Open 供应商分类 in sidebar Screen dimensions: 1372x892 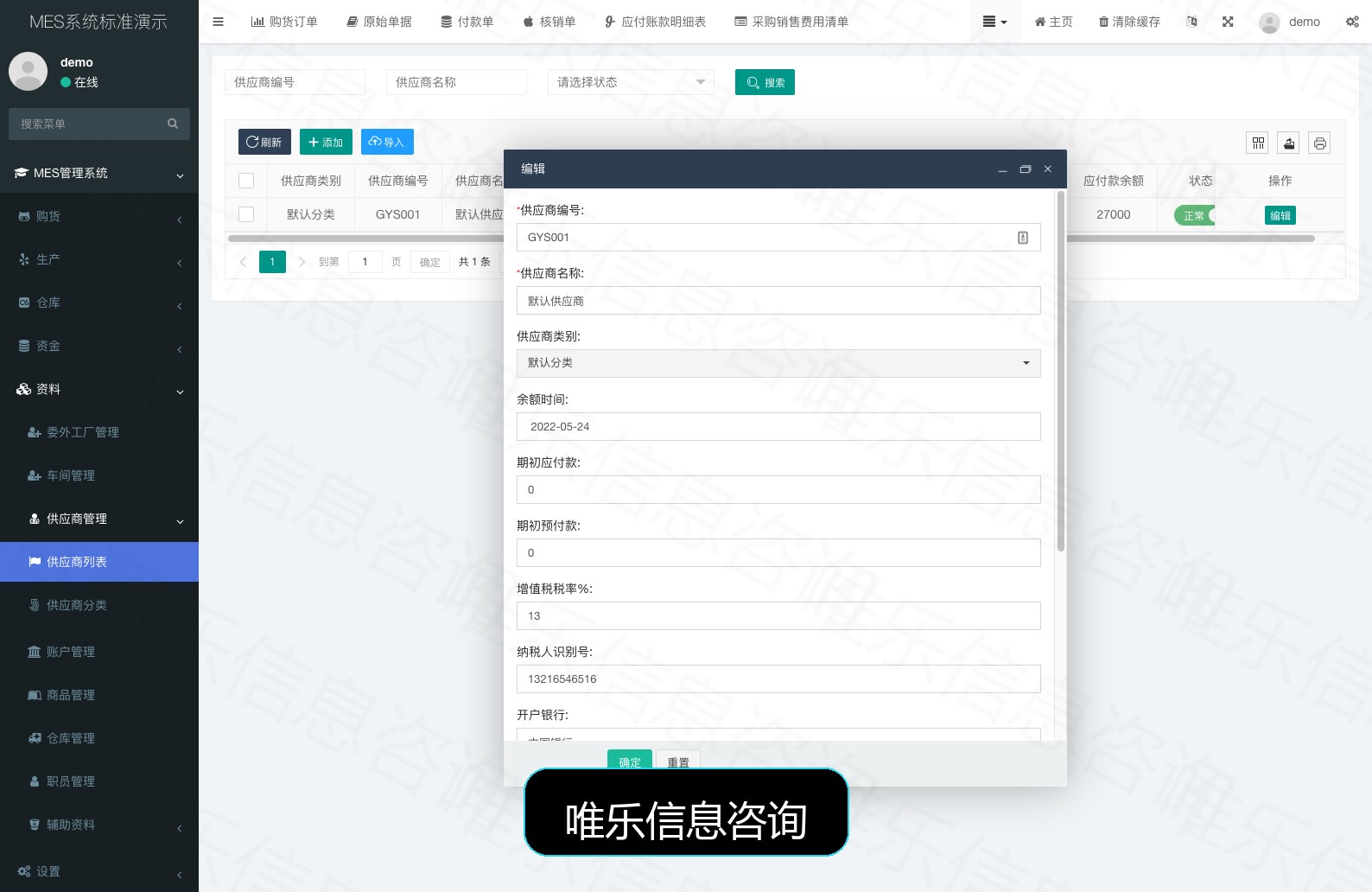pyautogui.click(x=99, y=605)
